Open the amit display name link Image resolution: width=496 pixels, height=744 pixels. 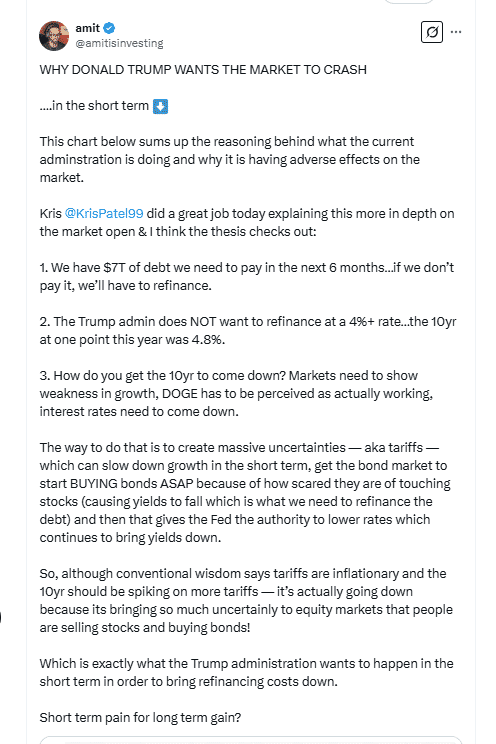click(x=88, y=28)
